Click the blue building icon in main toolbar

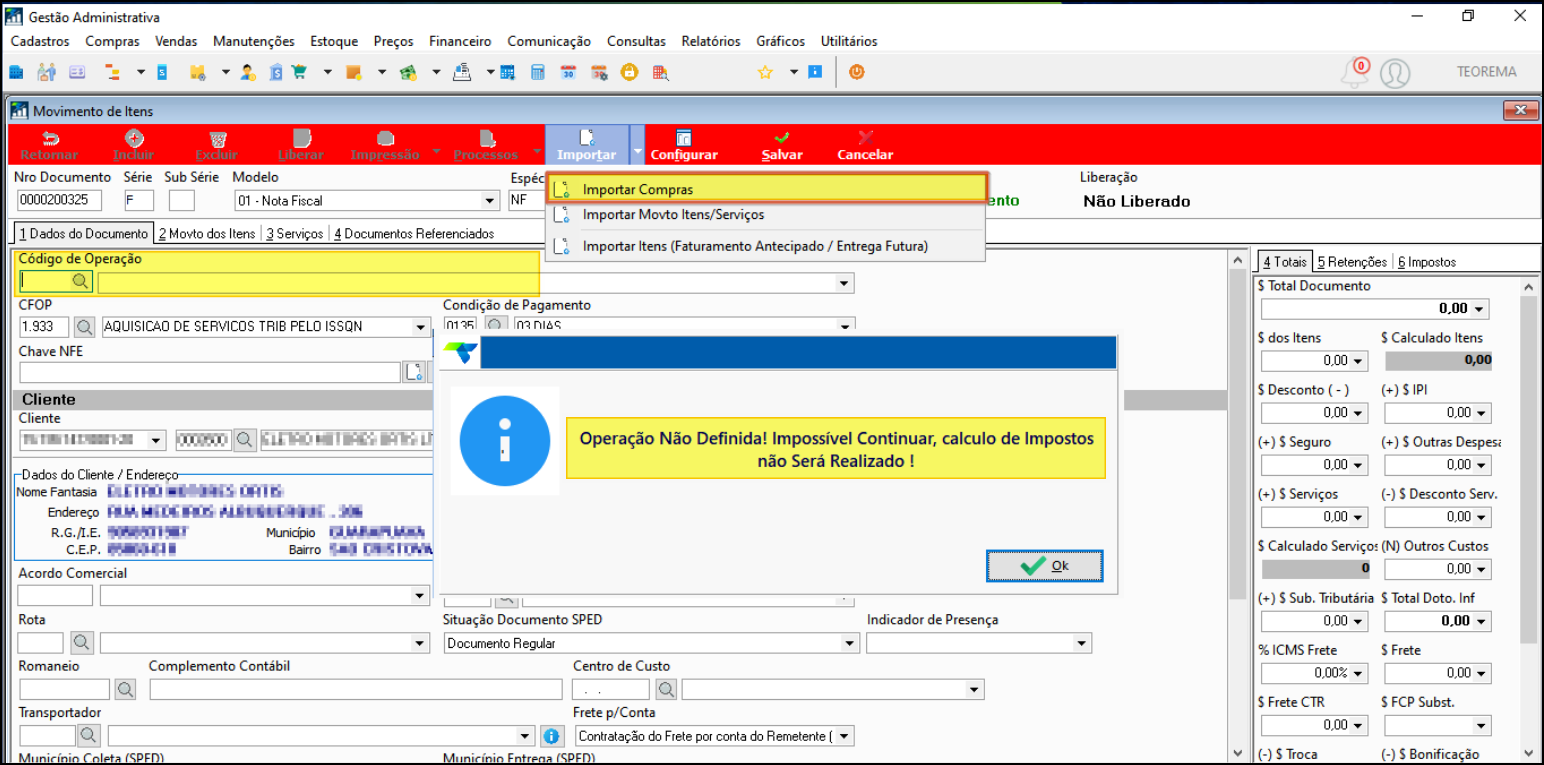click(16, 72)
